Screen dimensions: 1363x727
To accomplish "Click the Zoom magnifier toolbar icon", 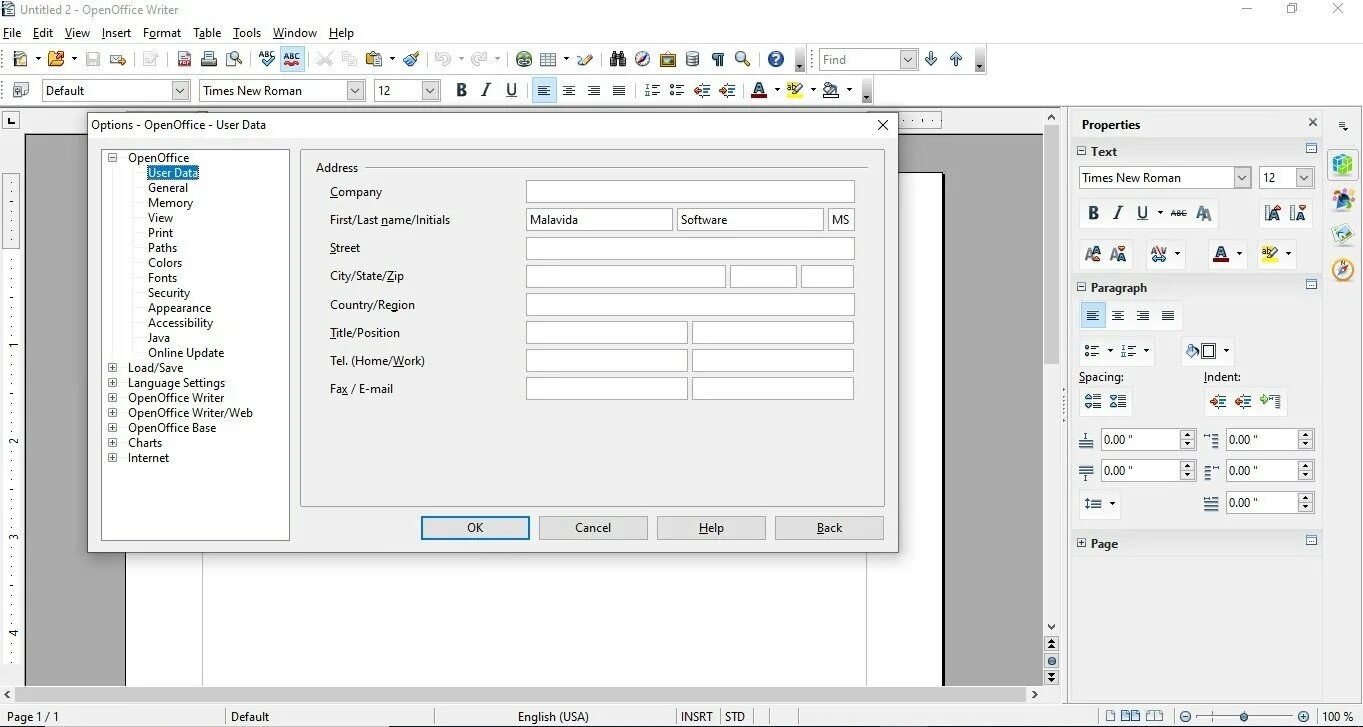I will pyautogui.click(x=743, y=59).
